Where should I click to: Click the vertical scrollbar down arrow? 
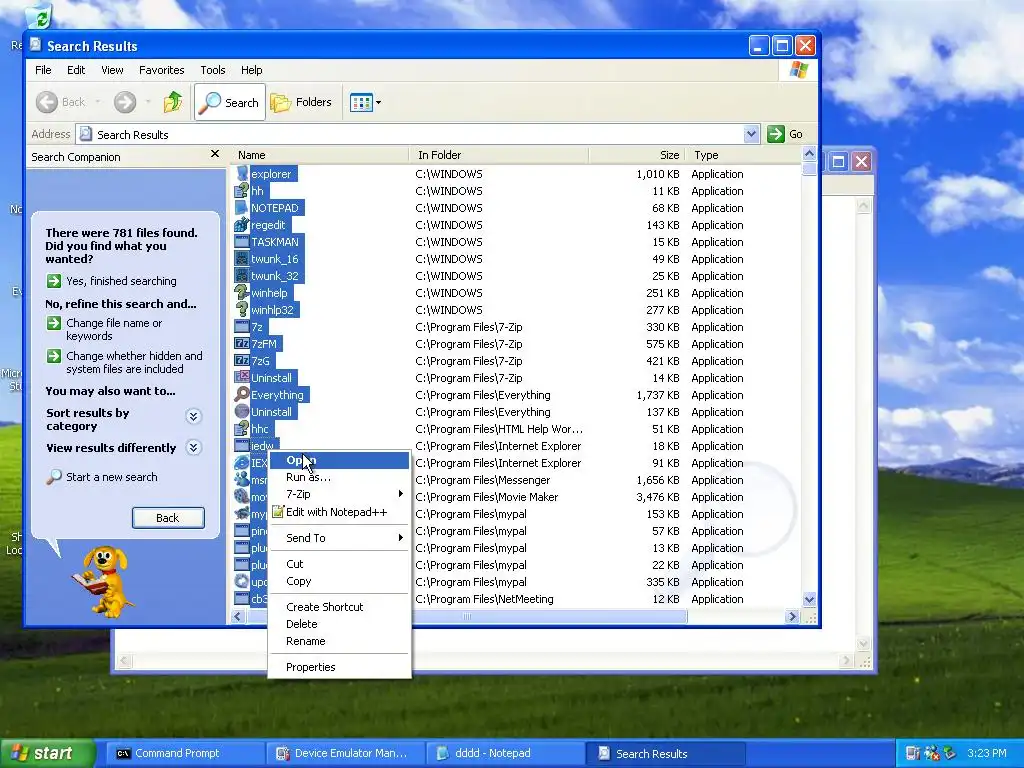click(x=809, y=599)
